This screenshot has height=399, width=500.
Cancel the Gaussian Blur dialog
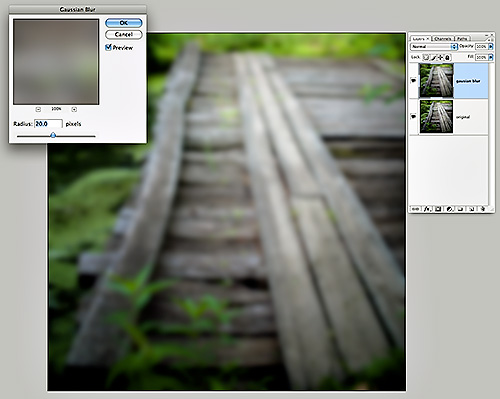click(124, 34)
